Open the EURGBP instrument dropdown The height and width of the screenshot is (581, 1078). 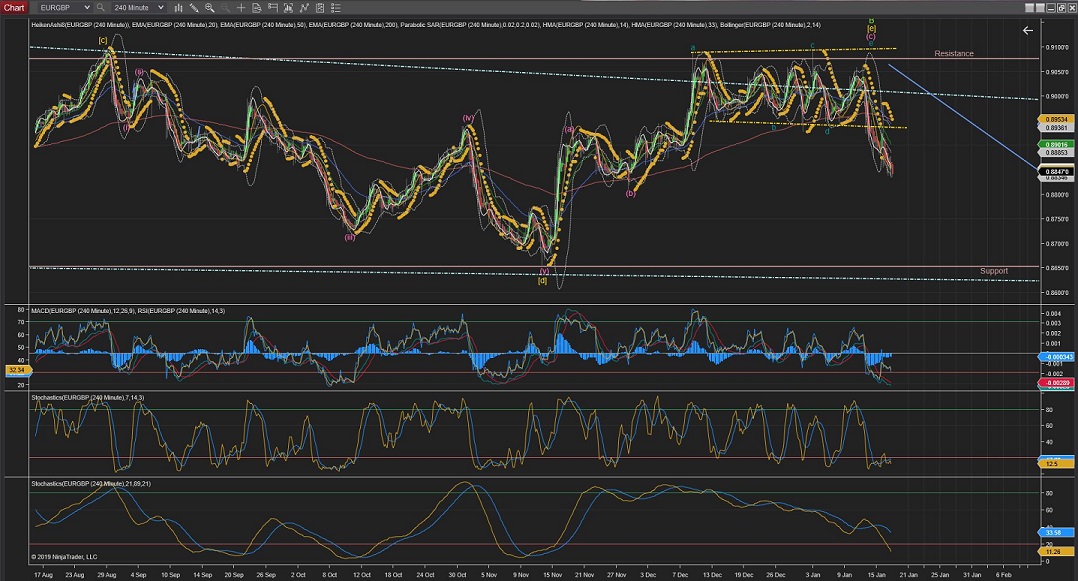coord(64,8)
